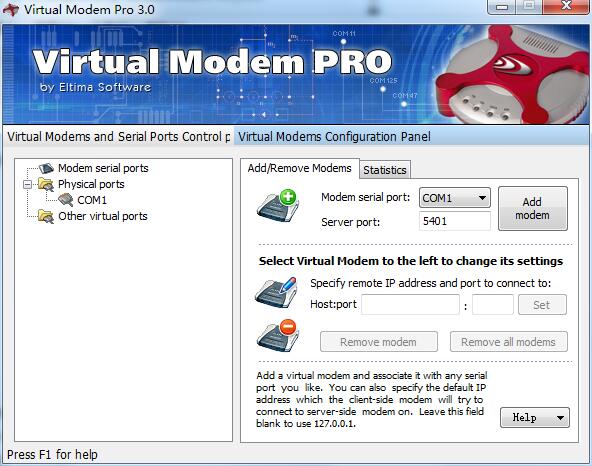Select COM1 under Physical ports

(x=92, y=200)
